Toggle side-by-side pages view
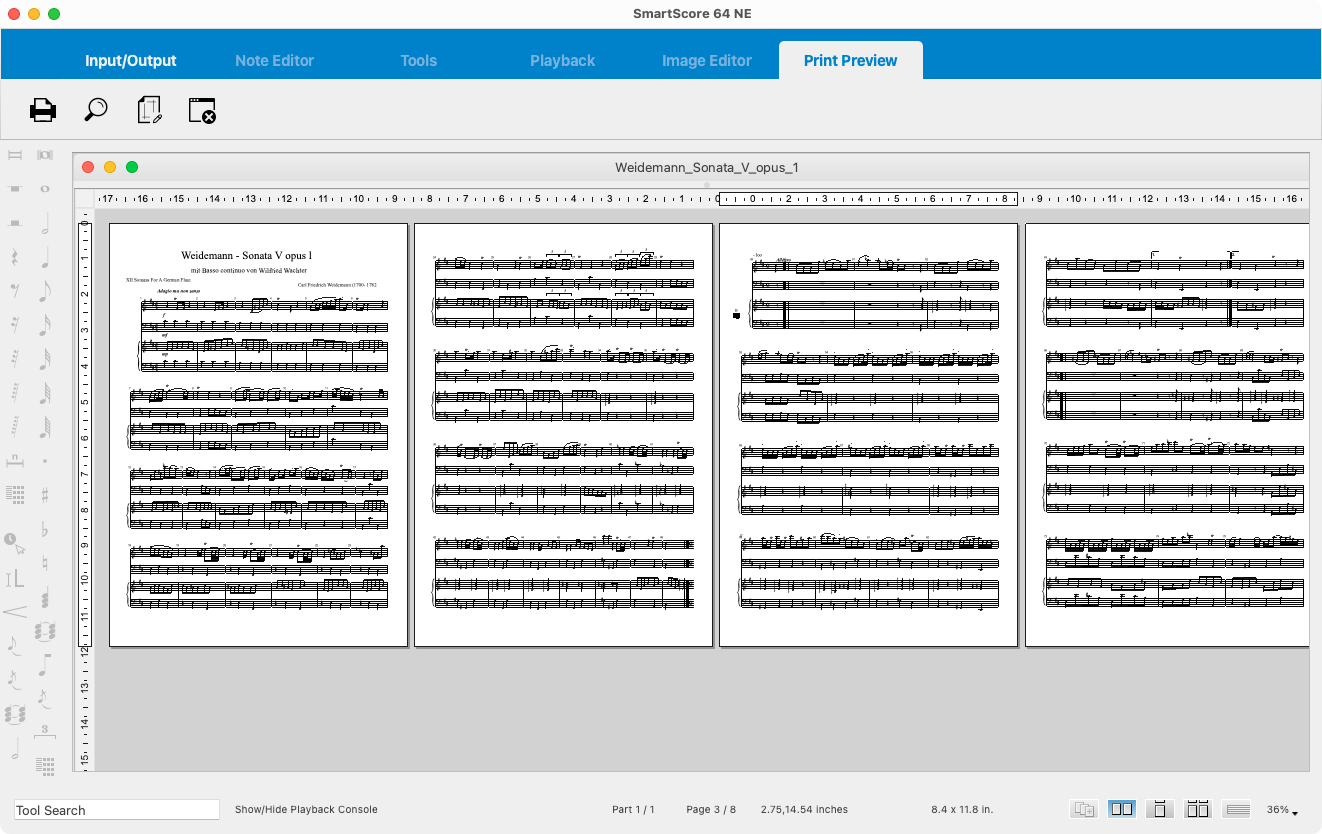Viewport: 1322px width, 834px height. click(x=1122, y=809)
